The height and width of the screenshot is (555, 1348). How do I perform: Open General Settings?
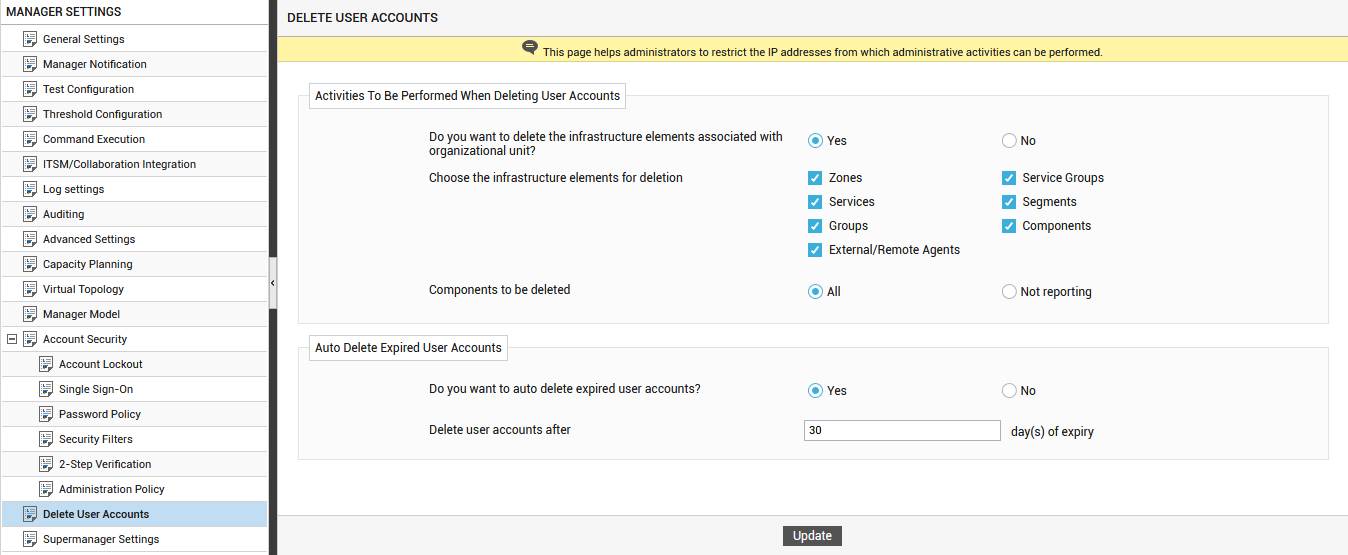tap(84, 39)
